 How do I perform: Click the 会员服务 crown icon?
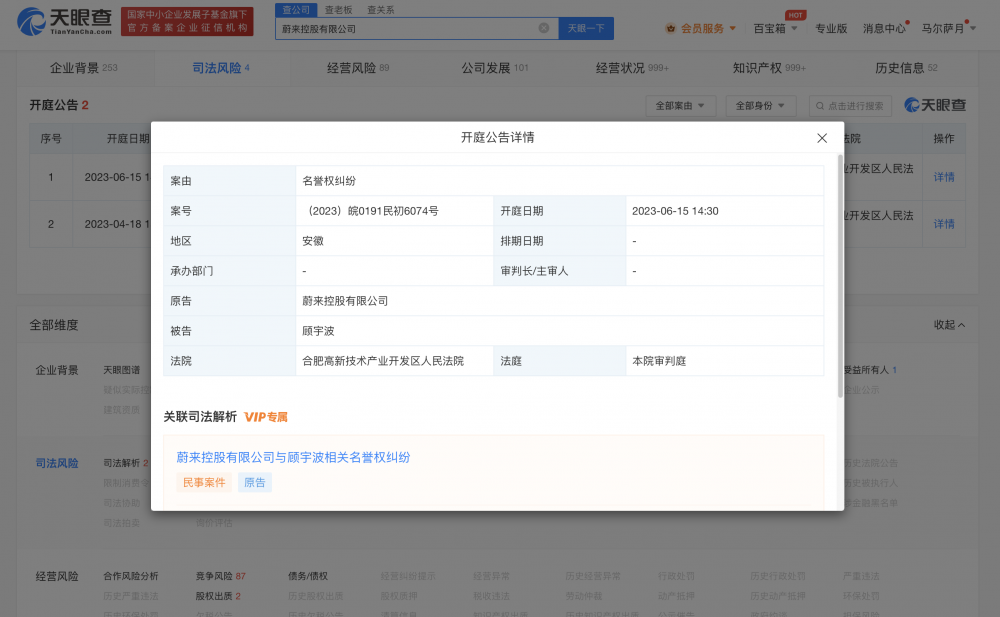tap(670, 29)
